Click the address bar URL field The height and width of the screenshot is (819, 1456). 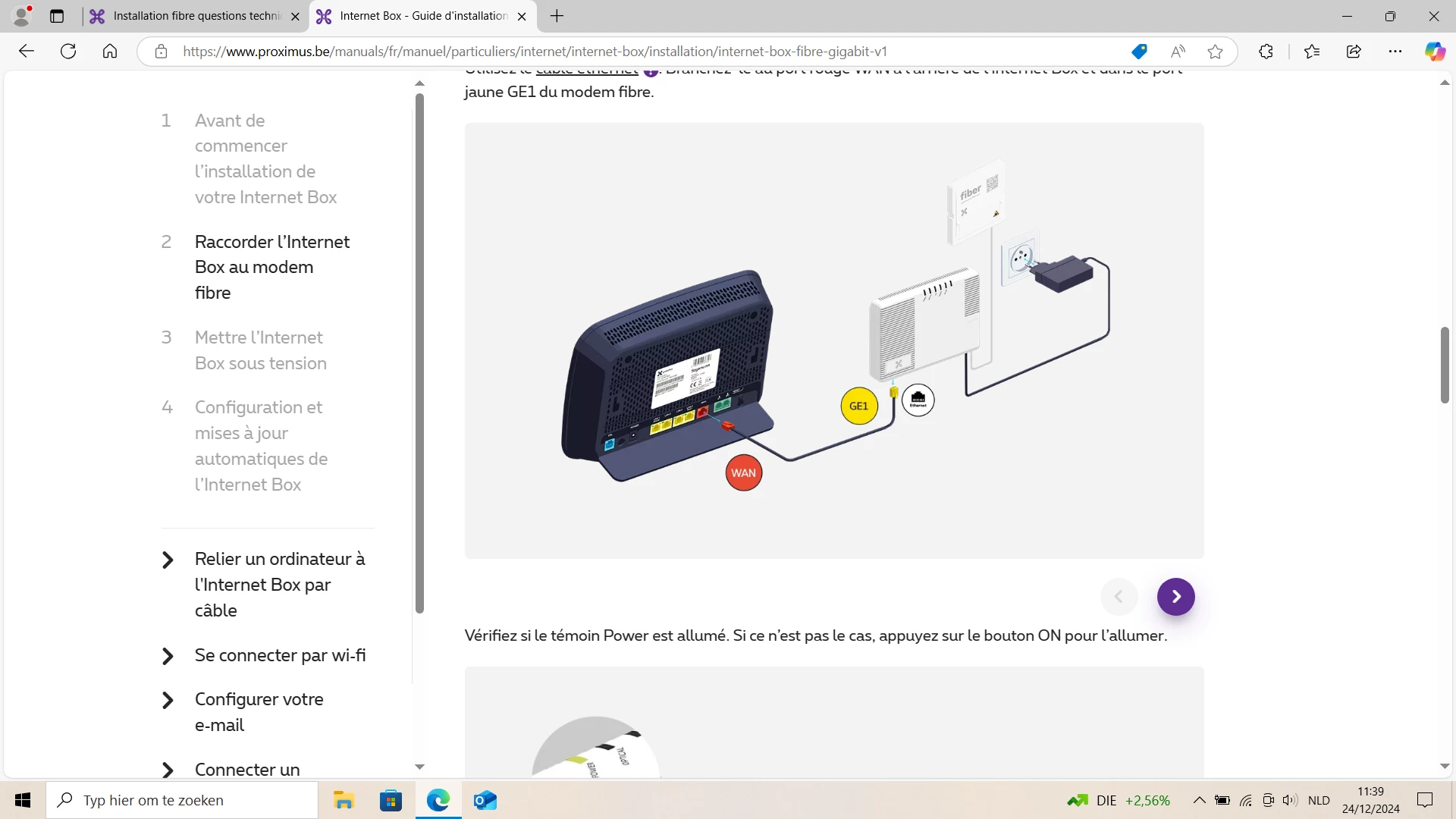[534, 52]
